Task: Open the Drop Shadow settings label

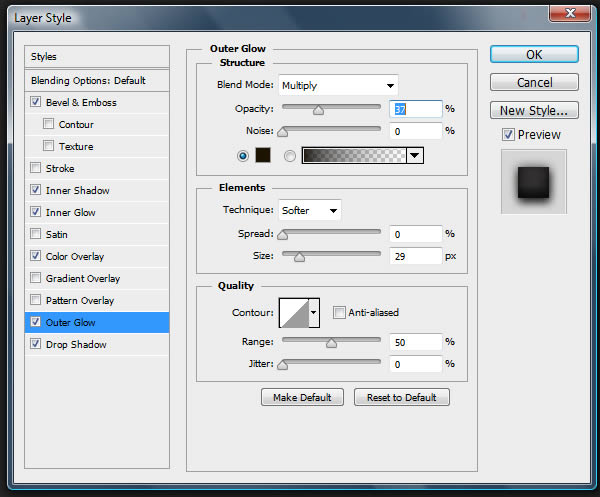Action: [x=76, y=344]
